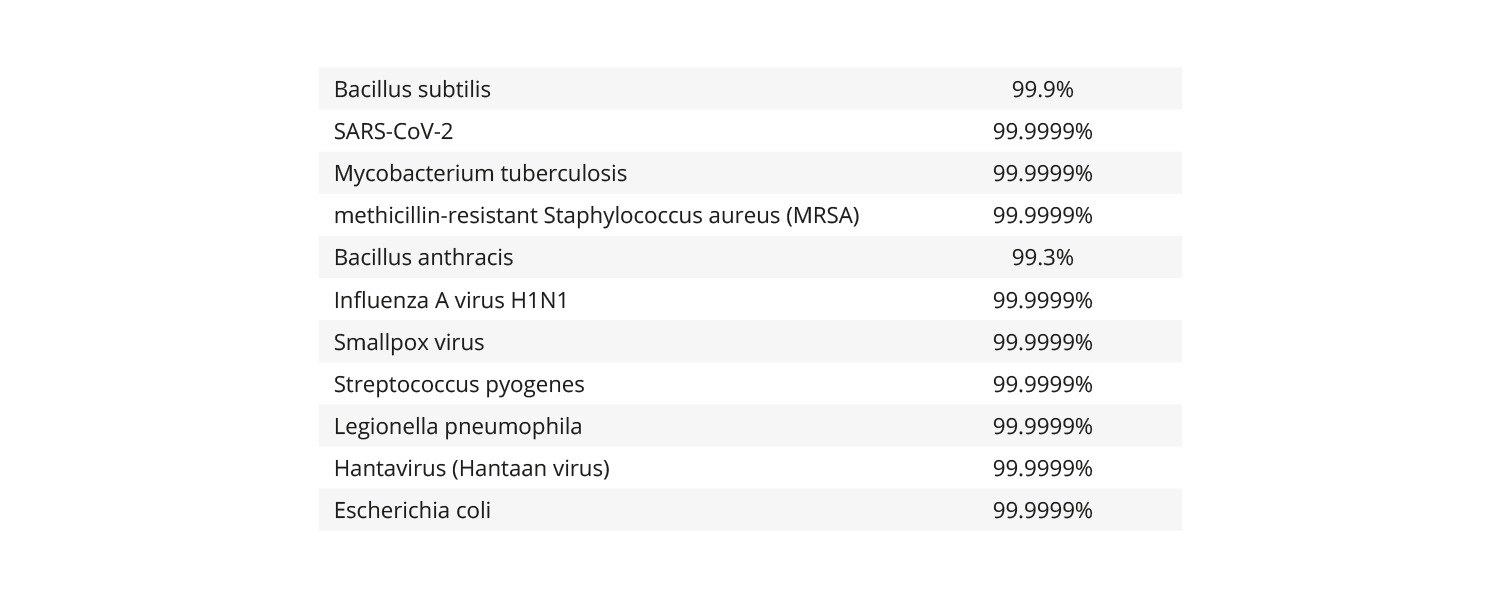Image resolution: width=1500 pixels, height=598 pixels.
Task: Click the percentage value for Smallpox virus
Action: click(1042, 342)
